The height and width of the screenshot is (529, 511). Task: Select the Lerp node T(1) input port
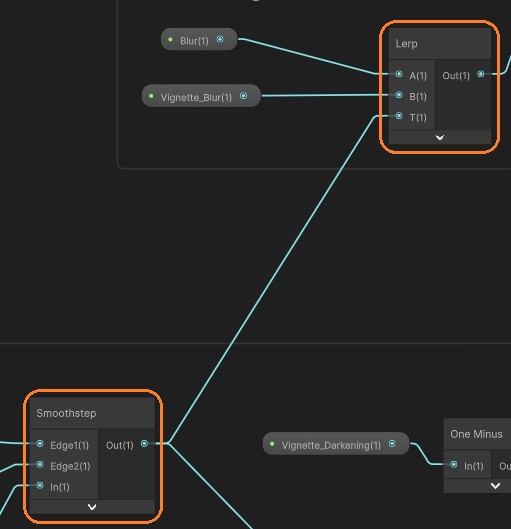point(399,116)
